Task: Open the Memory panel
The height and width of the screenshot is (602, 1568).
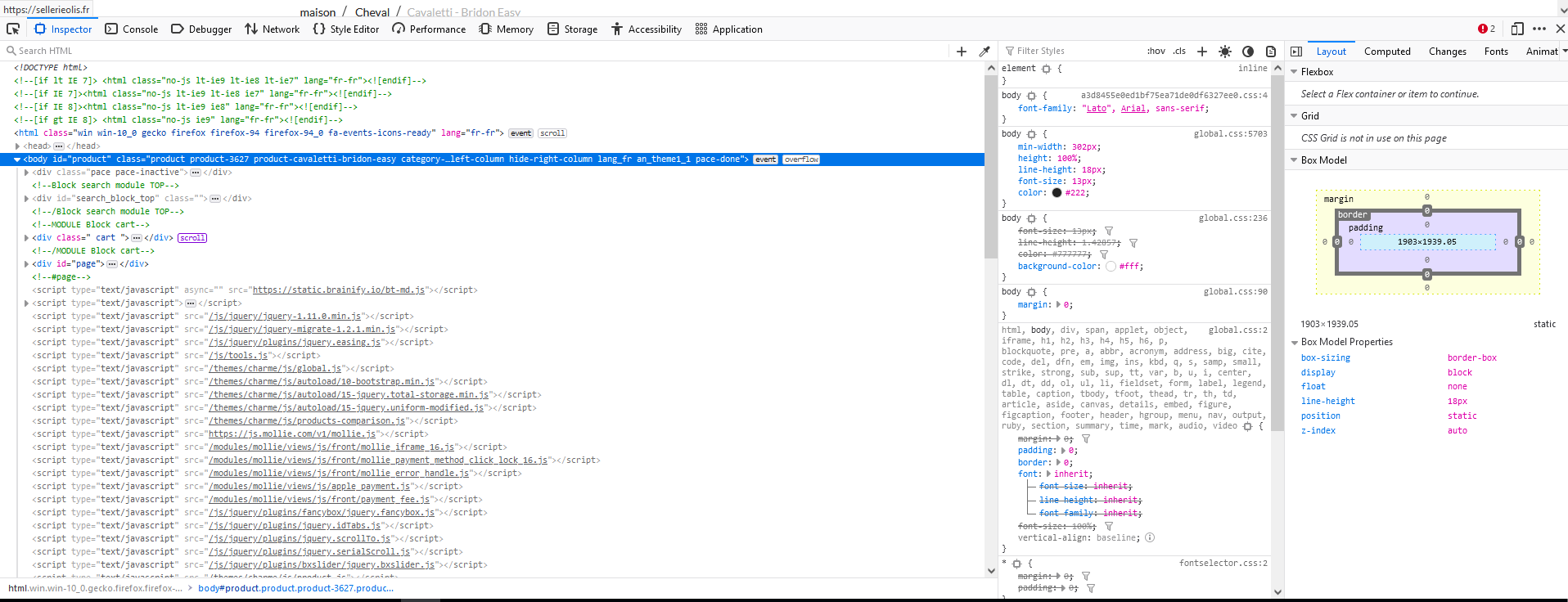Action: pyautogui.click(x=507, y=29)
